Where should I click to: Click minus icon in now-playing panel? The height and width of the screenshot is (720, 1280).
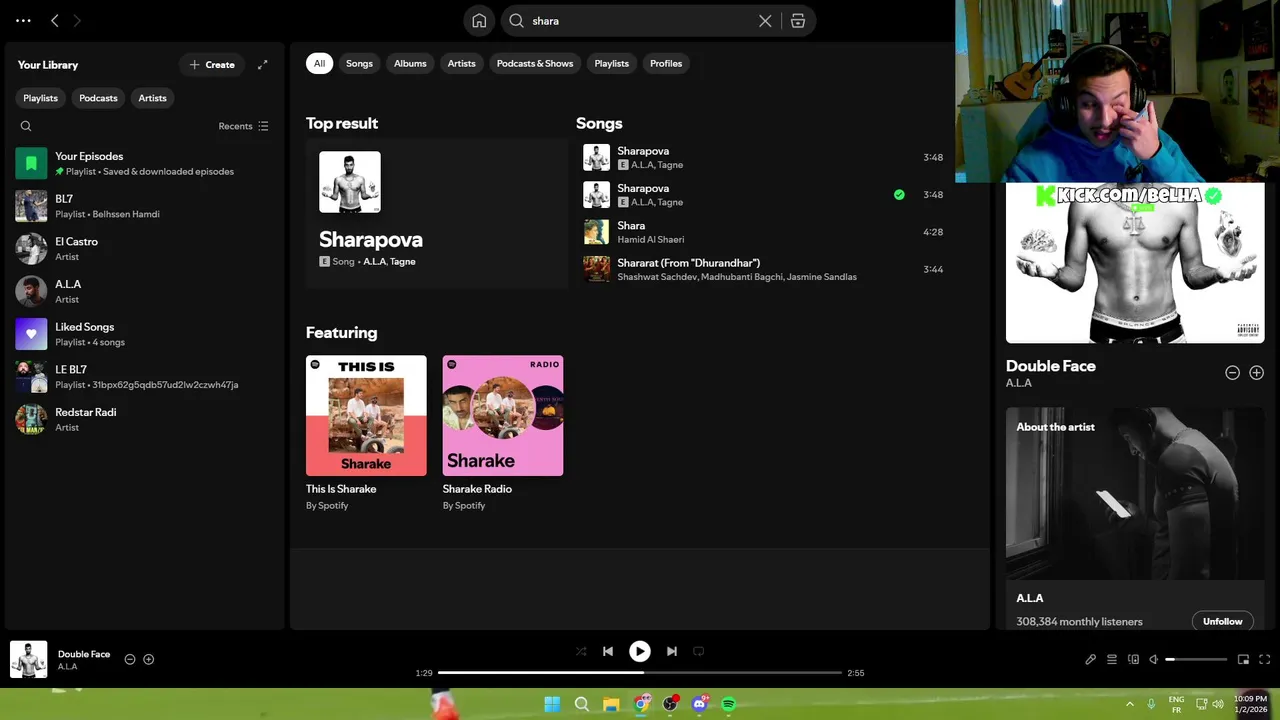pos(1232,372)
